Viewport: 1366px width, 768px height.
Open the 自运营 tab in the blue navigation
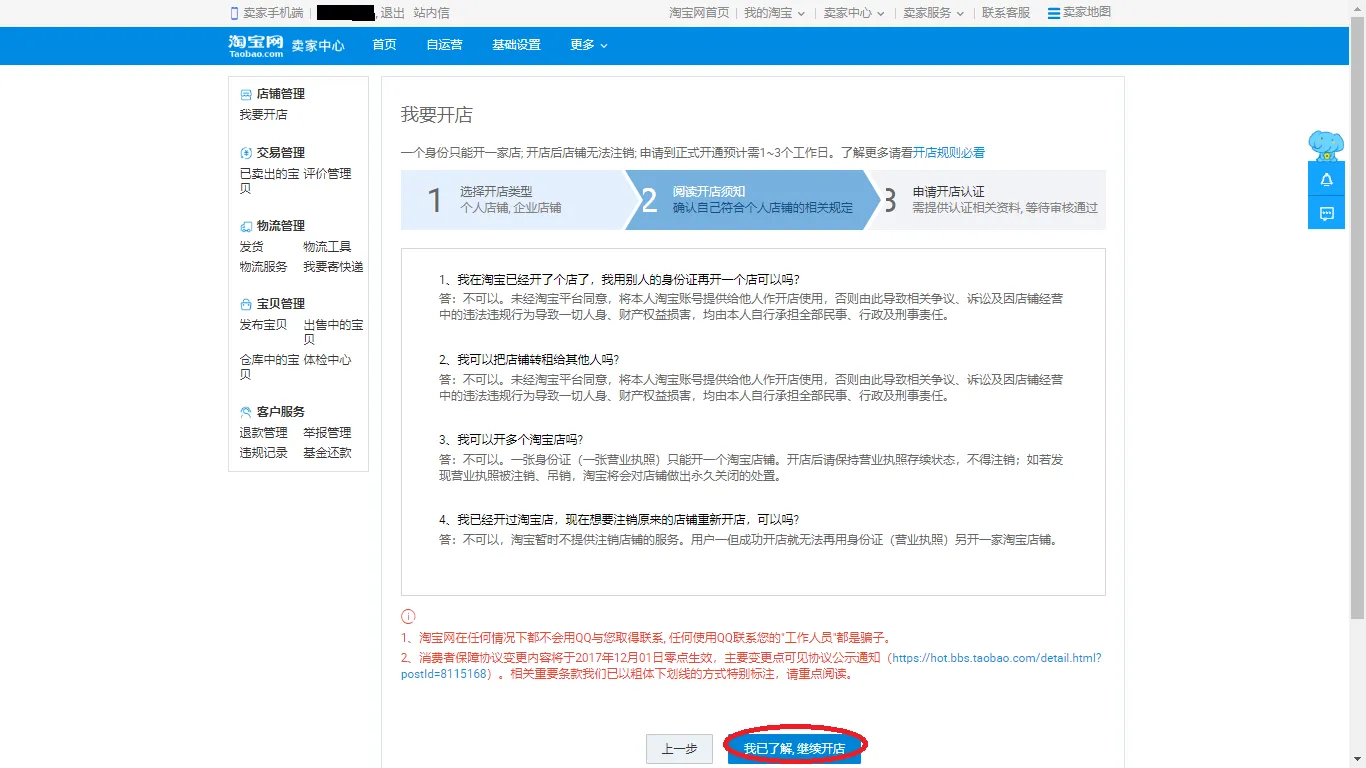click(x=444, y=45)
